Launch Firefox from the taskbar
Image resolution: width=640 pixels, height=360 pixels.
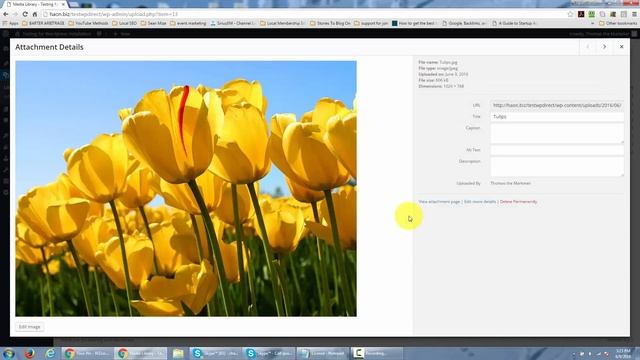[x=29, y=353]
